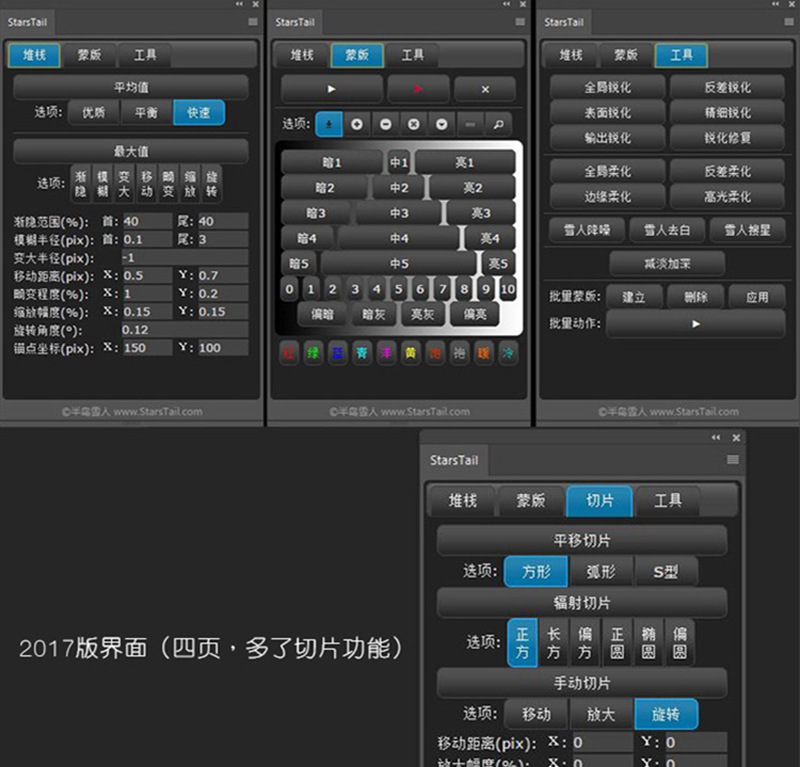The height and width of the screenshot is (767, 800).
Task: Click the red play button in mask panel
Action: coord(418,89)
